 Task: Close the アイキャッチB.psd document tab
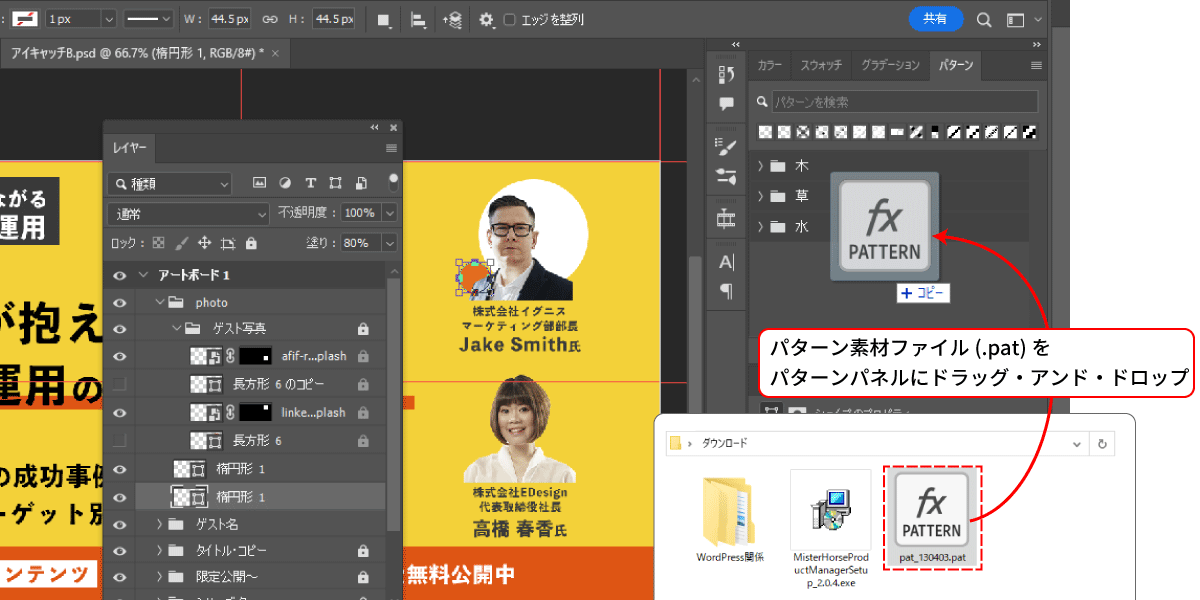[x=275, y=53]
